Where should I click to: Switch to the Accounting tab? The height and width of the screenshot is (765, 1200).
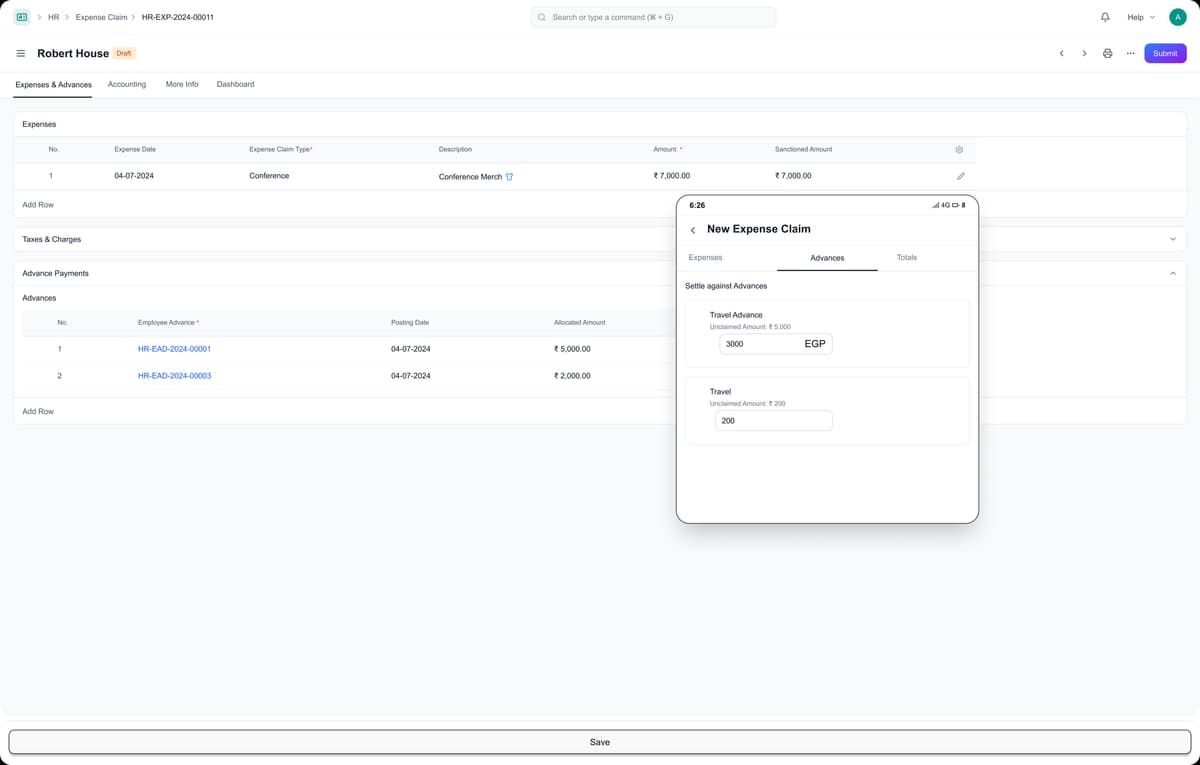(127, 84)
